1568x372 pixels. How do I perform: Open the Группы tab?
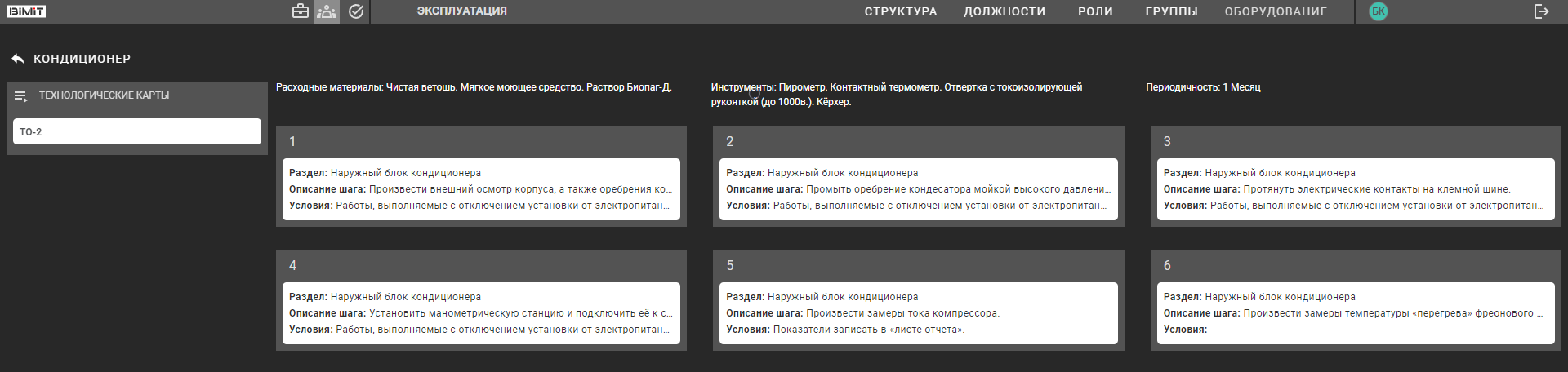pos(1171,11)
